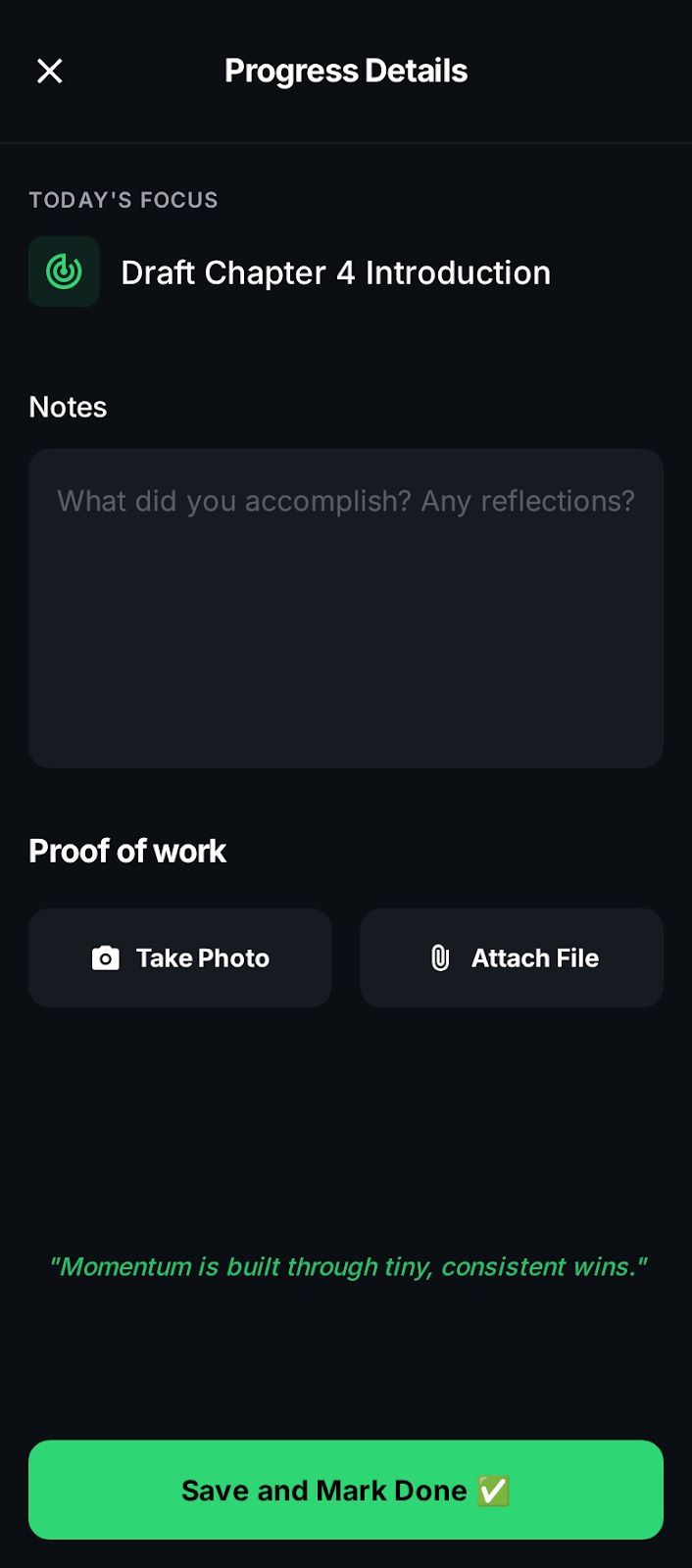Open the Notes text area
The width and height of the screenshot is (692, 1568).
346,608
